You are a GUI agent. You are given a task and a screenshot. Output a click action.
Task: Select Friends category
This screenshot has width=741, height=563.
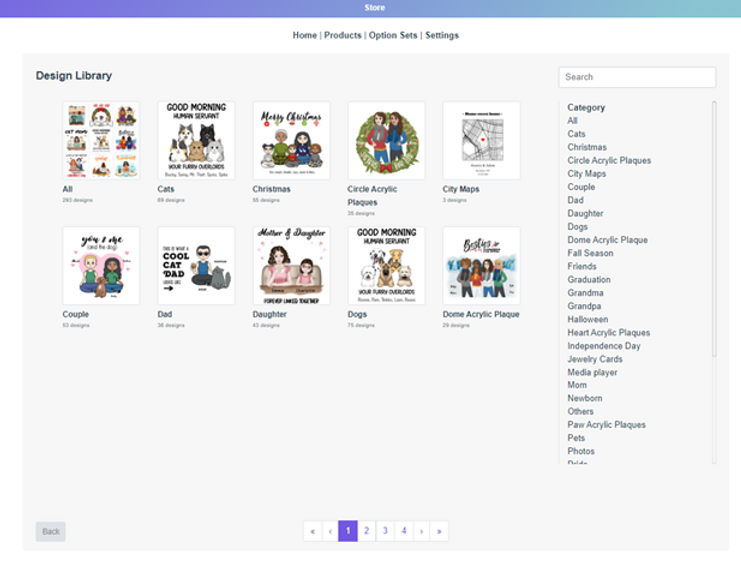582,266
